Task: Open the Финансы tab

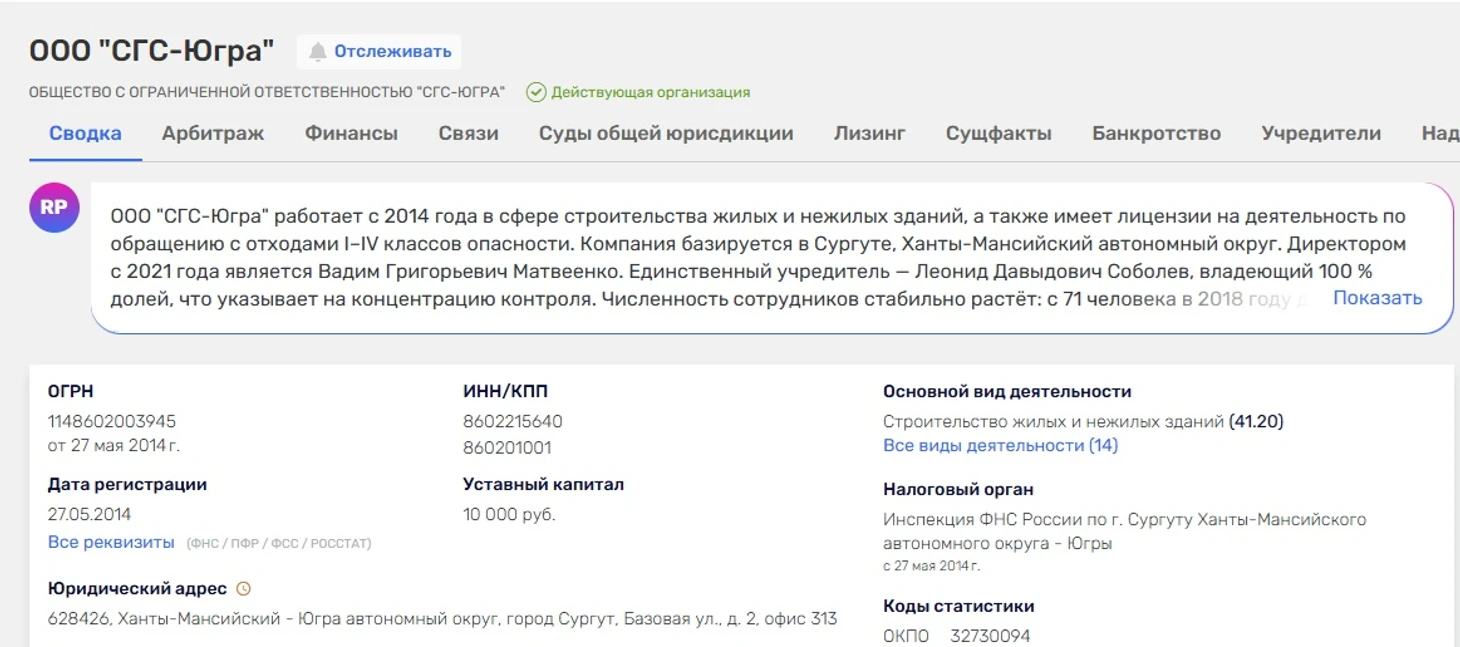Action: coord(351,133)
